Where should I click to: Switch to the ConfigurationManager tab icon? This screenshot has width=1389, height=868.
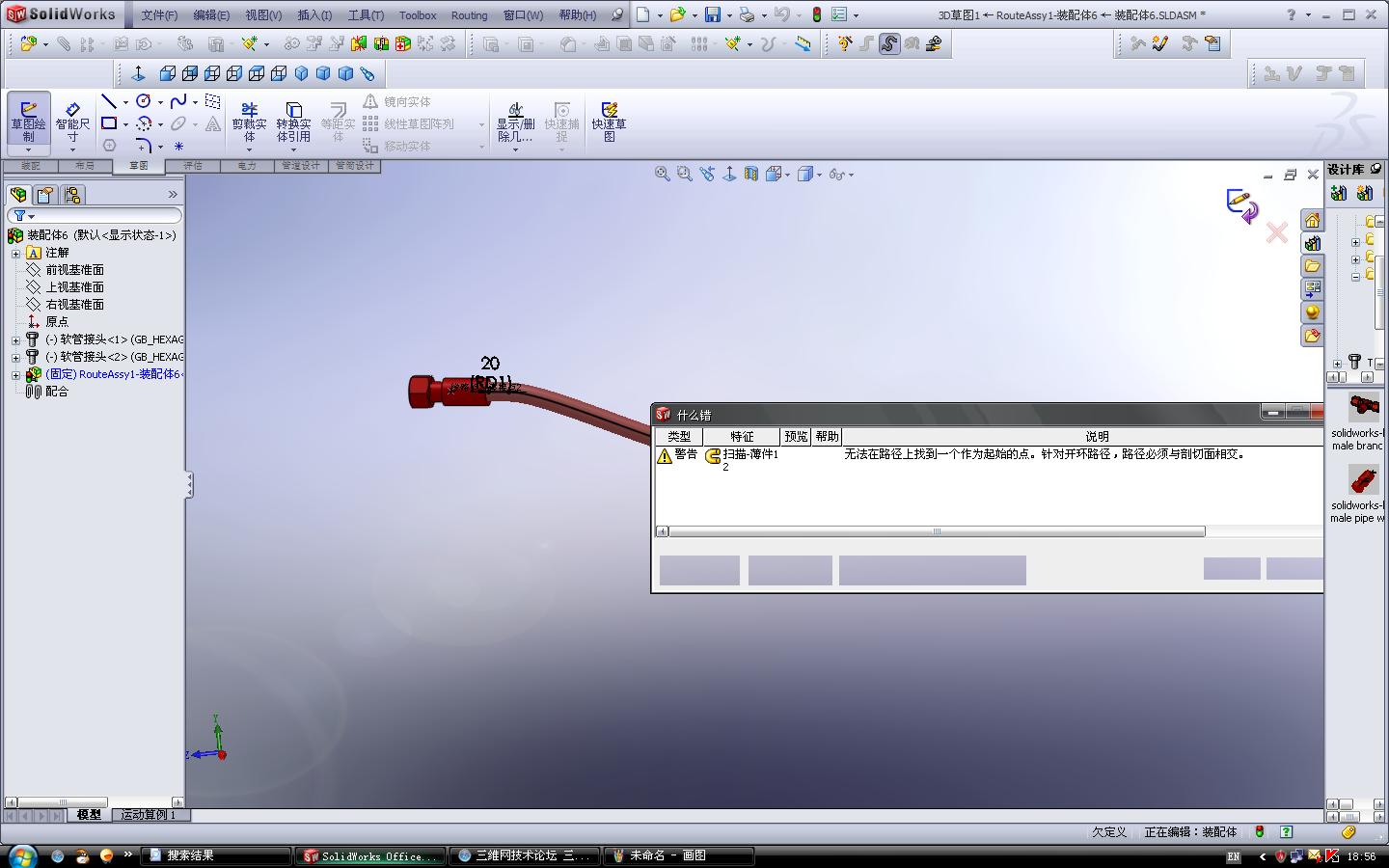72,195
